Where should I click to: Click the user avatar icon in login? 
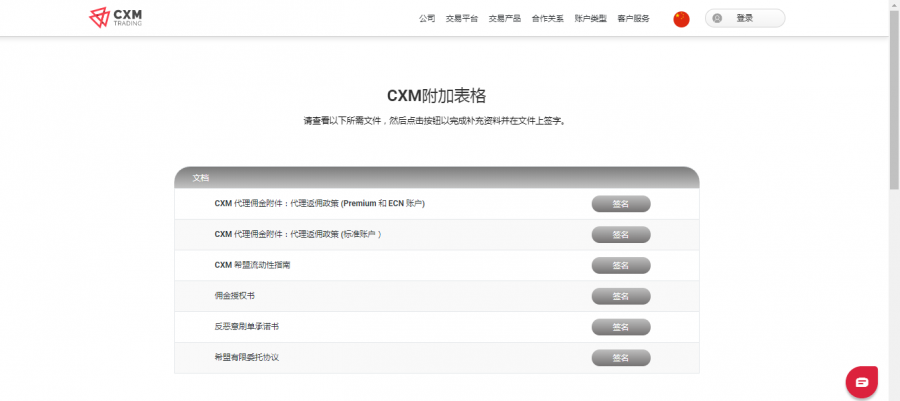(717, 18)
